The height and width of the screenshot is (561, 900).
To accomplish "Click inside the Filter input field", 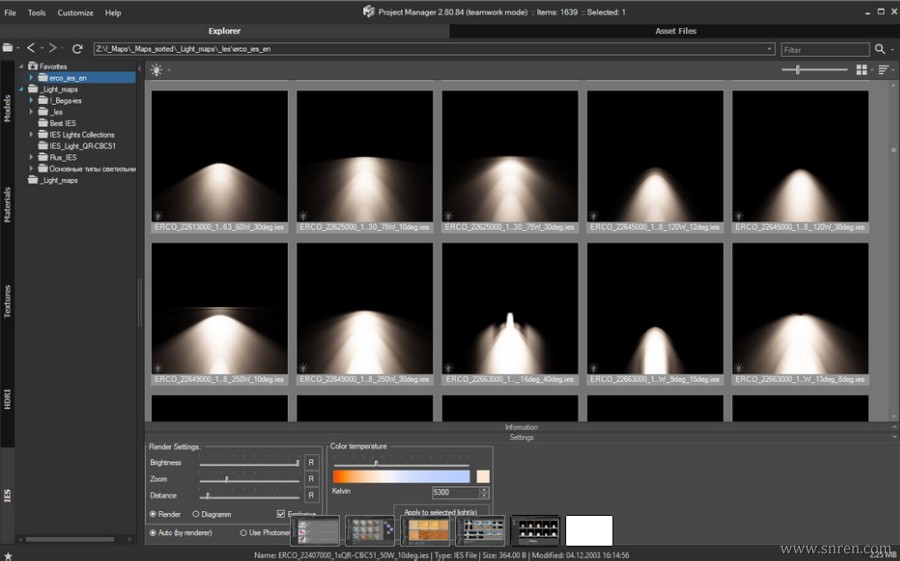I will pyautogui.click(x=825, y=49).
